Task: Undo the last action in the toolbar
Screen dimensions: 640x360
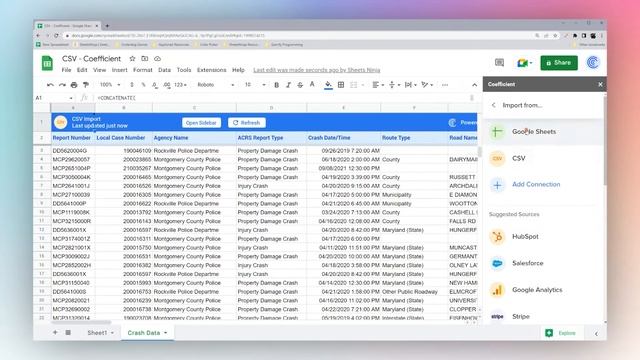Action: [x=50, y=85]
